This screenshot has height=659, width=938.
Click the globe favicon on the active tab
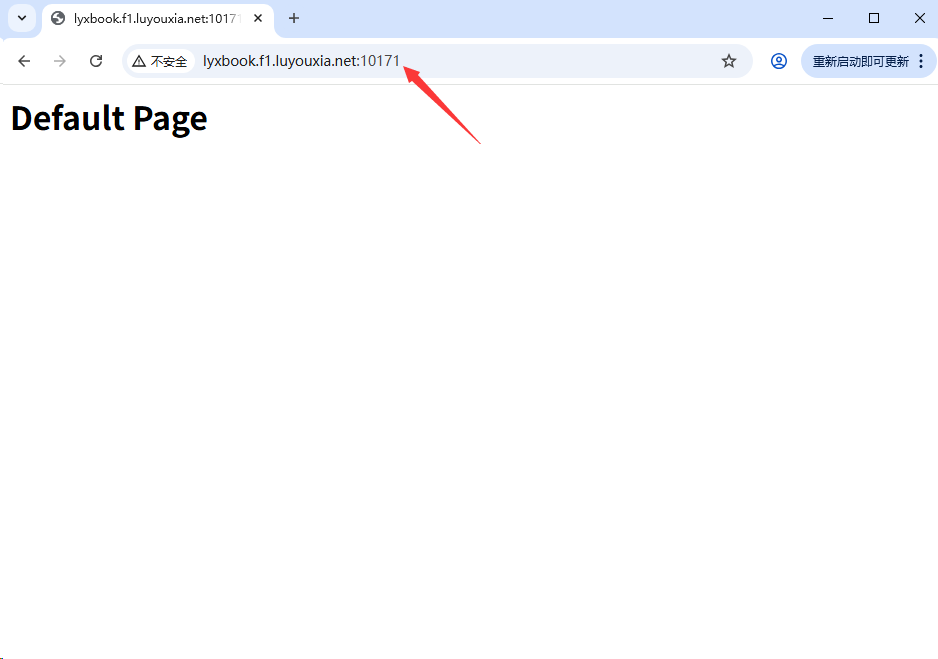point(58,18)
